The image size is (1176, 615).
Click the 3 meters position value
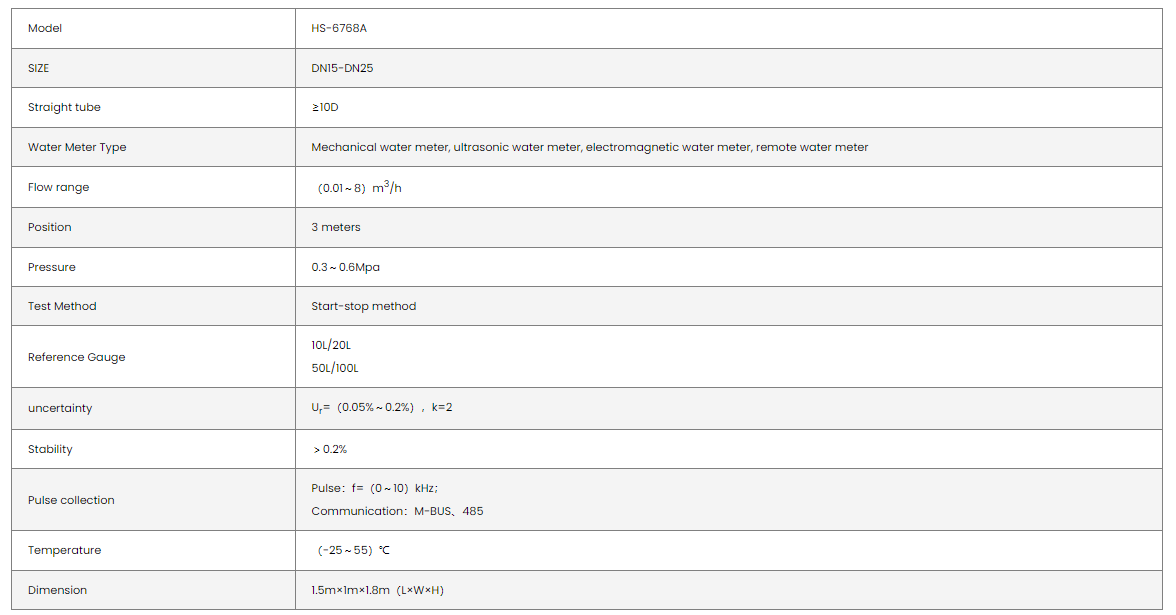(336, 227)
